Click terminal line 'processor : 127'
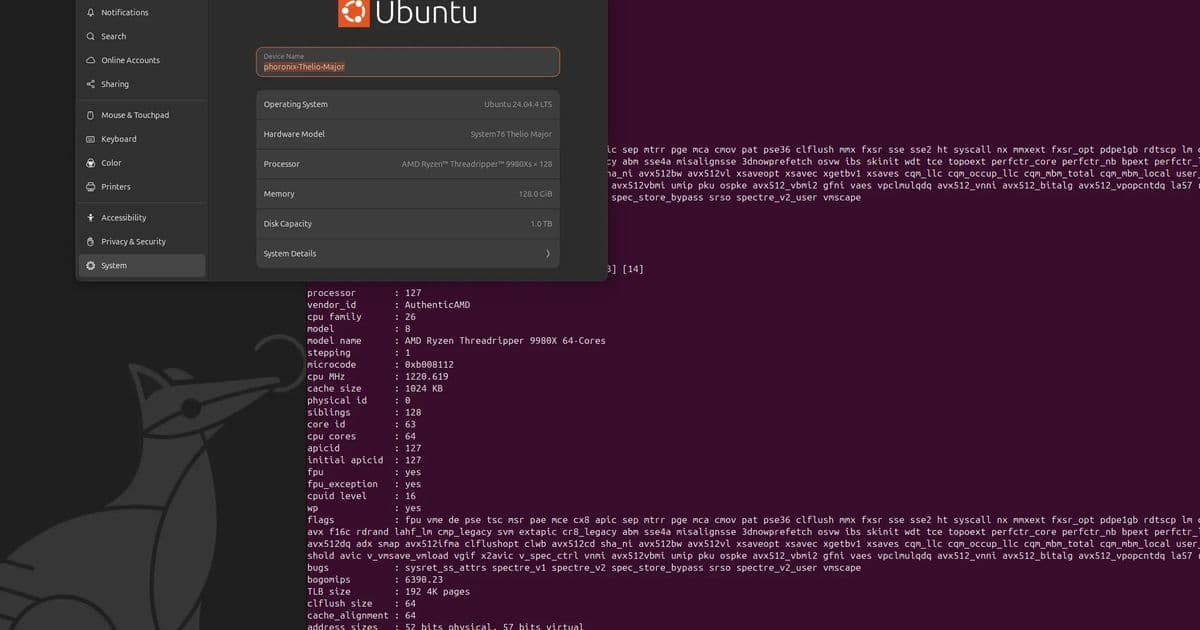Image resolution: width=1200 pixels, height=630 pixels. 364,293
